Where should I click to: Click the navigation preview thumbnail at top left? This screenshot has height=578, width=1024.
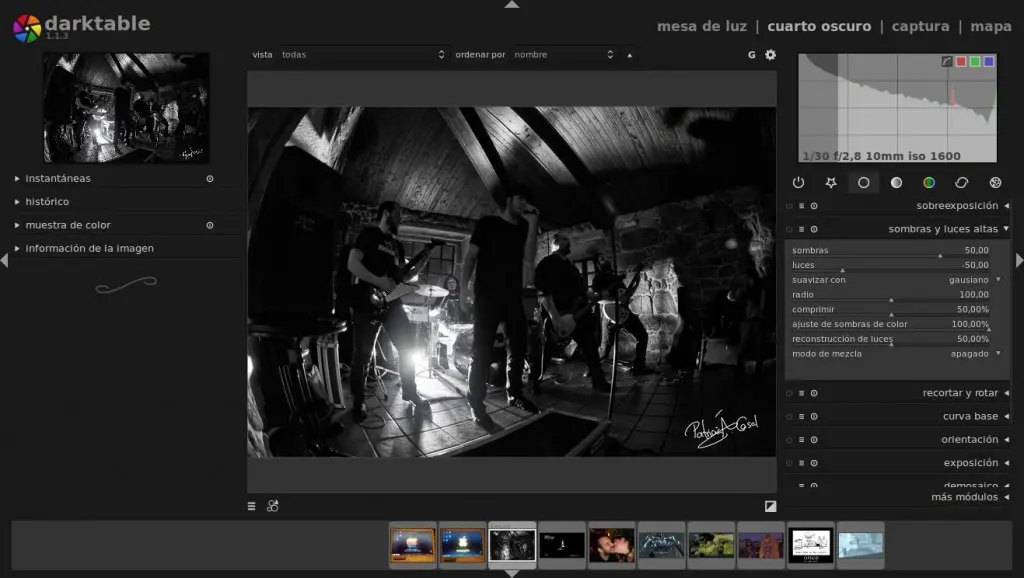coord(127,108)
